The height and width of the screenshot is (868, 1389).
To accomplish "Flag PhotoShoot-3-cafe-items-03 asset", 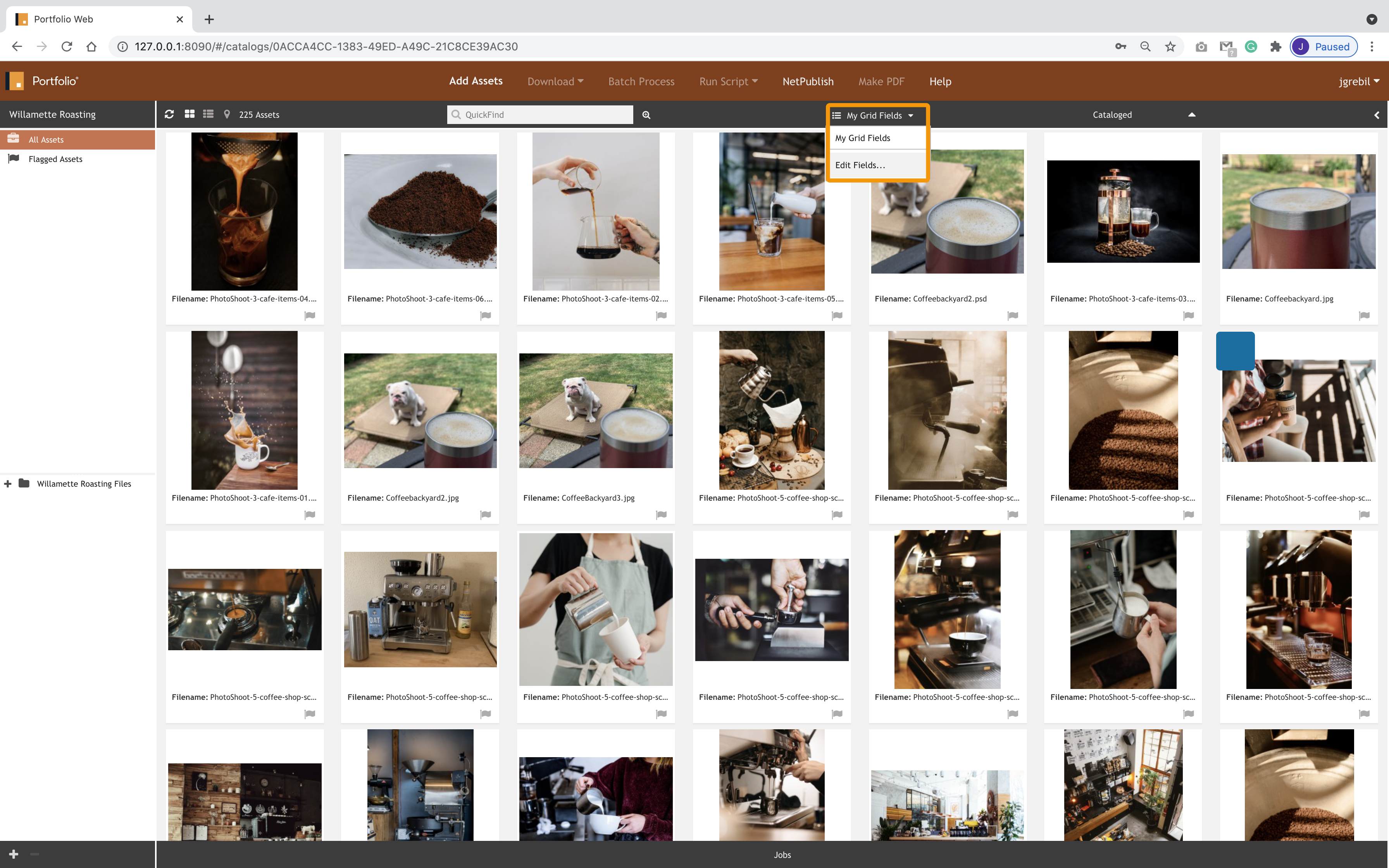I will 1189,315.
